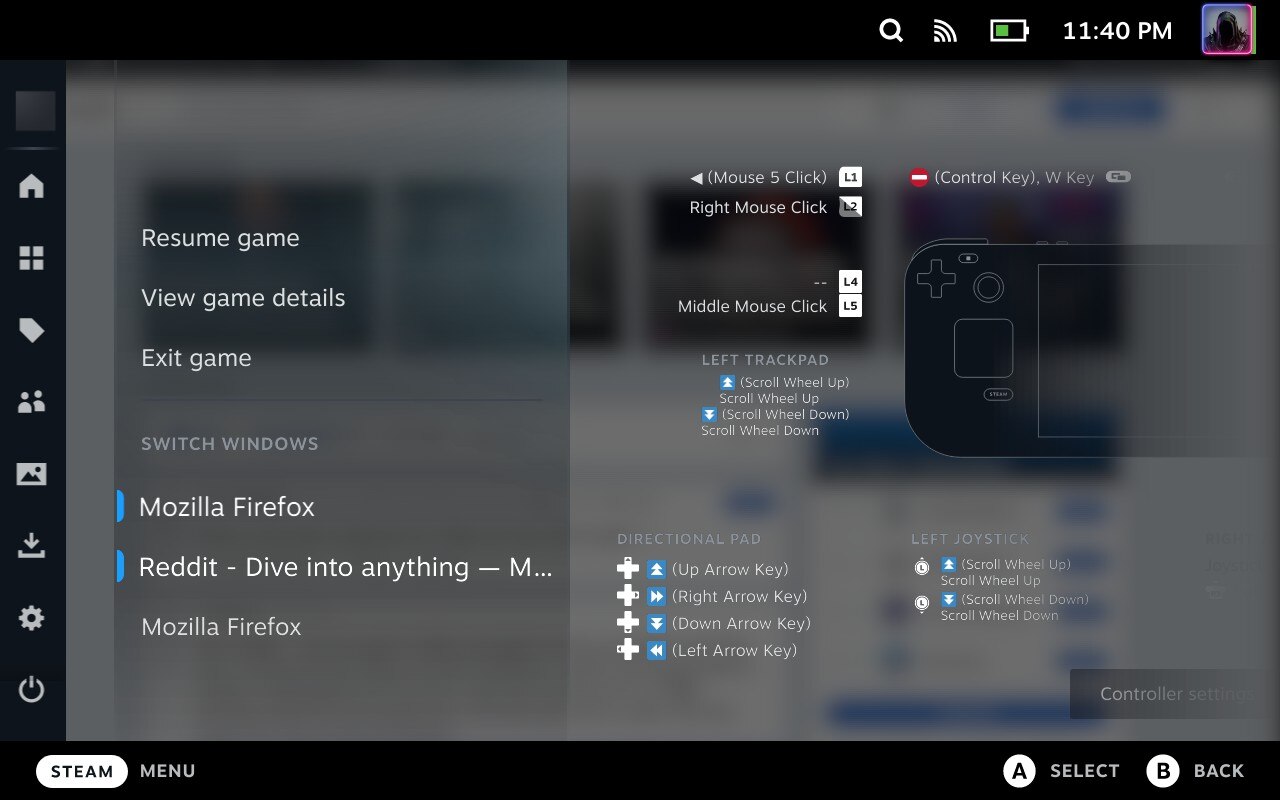
Task: Click the view button glyph beside W Key
Action: pyautogui.click(x=1118, y=177)
